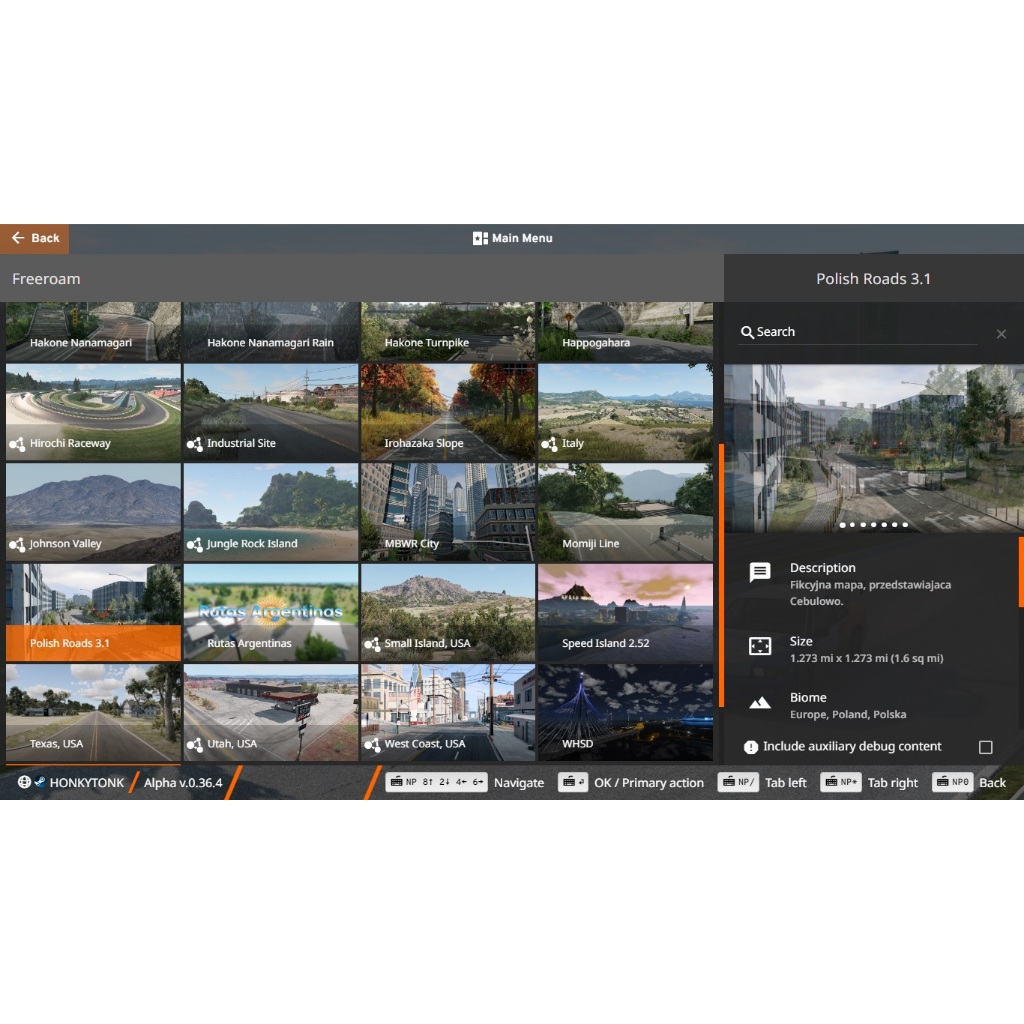This screenshot has width=1024, height=1024.
Task: Select the Utah, USA map
Action: (x=271, y=712)
